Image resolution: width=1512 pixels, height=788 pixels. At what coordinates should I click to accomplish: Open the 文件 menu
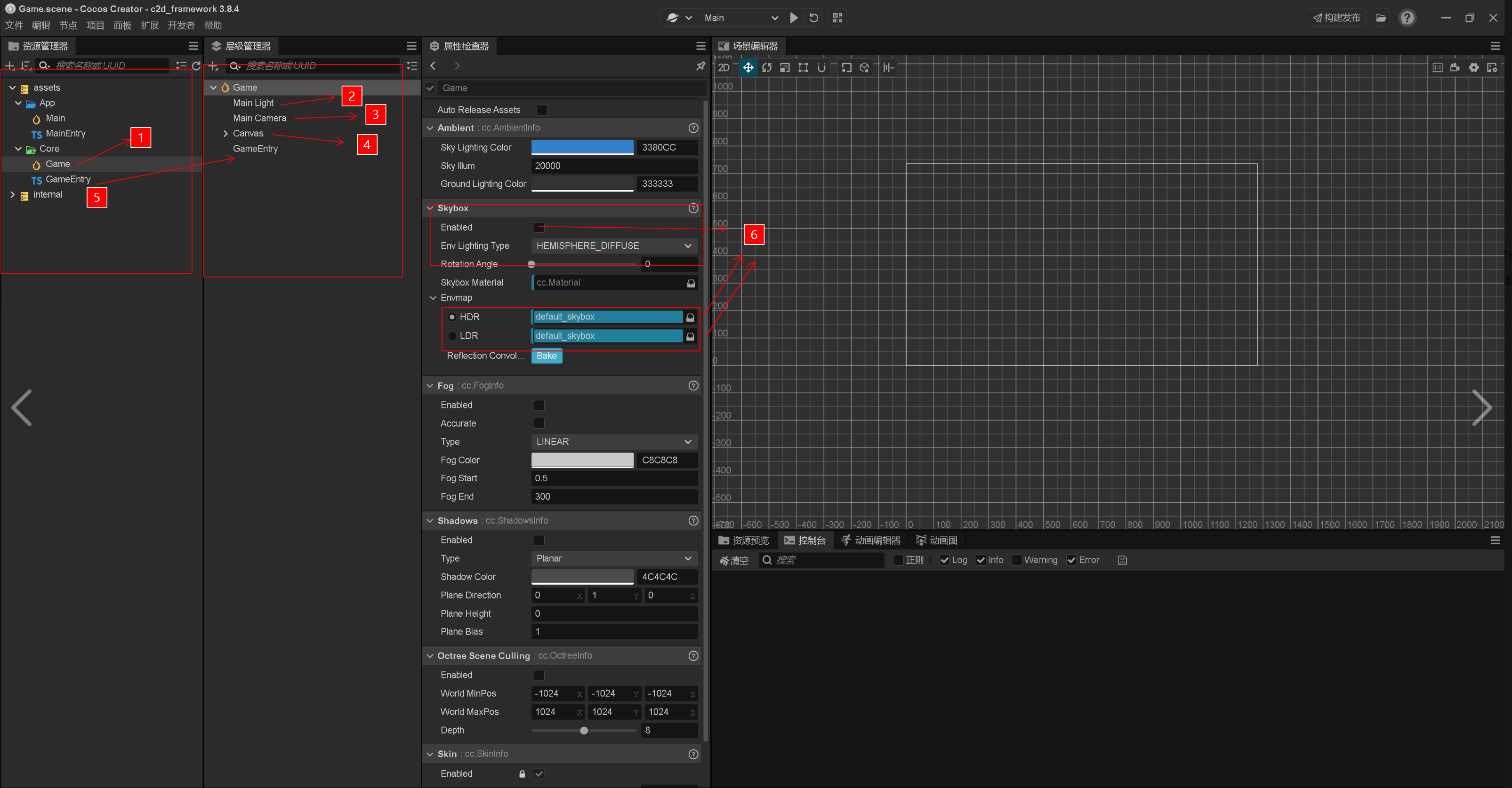(x=14, y=25)
